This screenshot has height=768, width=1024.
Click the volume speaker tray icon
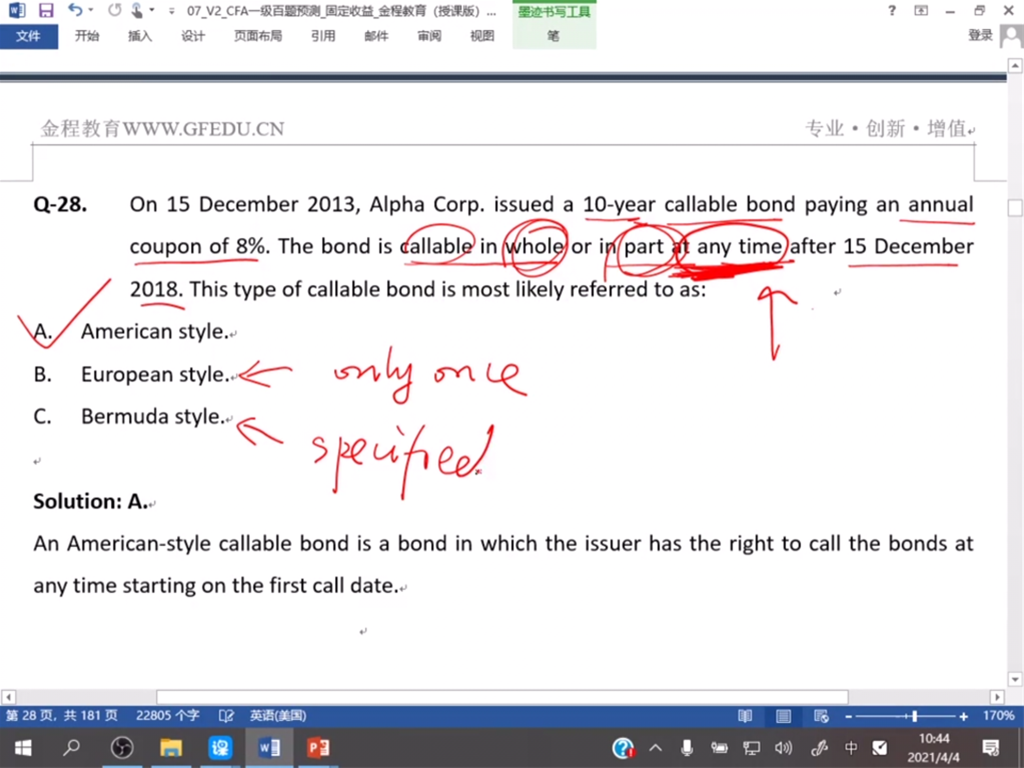pos(784,748)
